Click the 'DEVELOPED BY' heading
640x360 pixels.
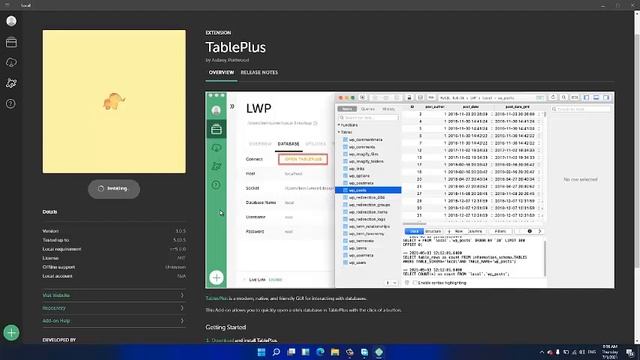(59, 340)
